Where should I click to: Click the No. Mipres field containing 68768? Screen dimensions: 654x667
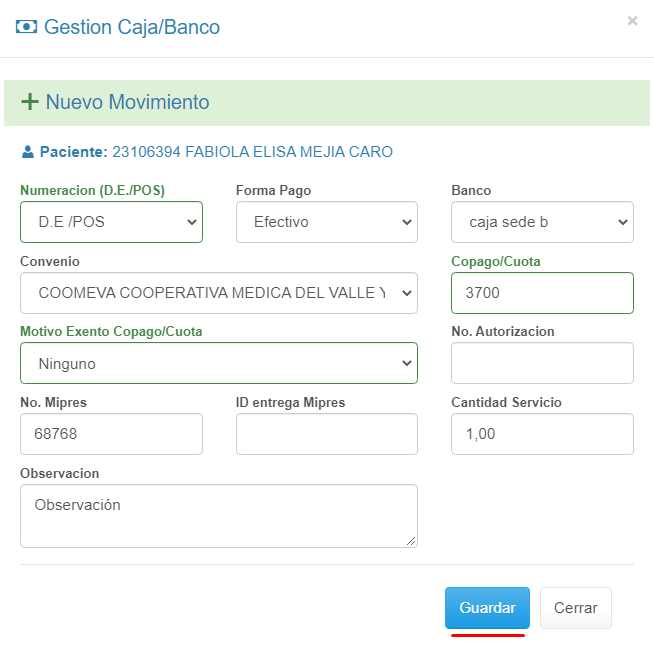click(111, 435)
